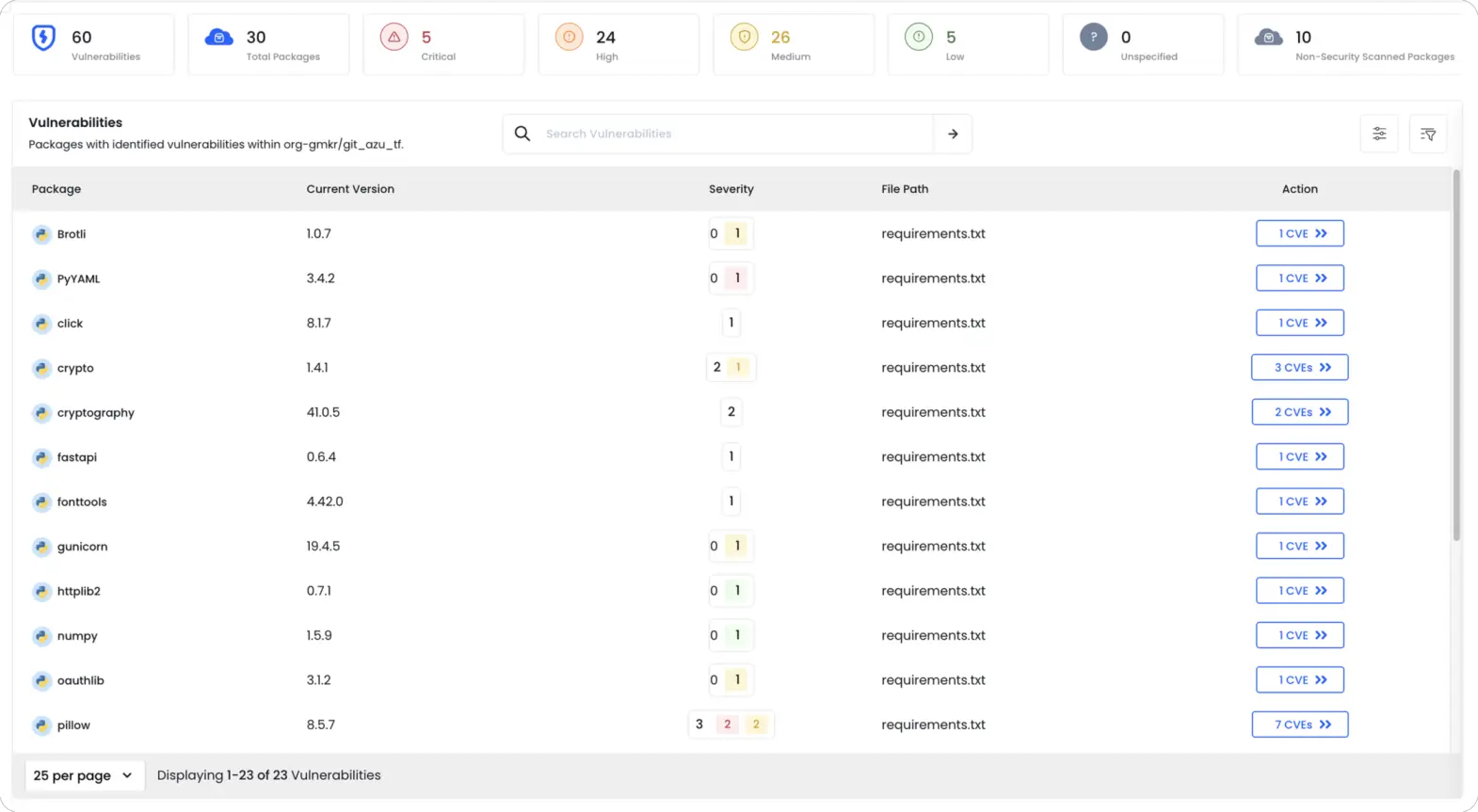Select the cryptography package name

coord(96,413)
